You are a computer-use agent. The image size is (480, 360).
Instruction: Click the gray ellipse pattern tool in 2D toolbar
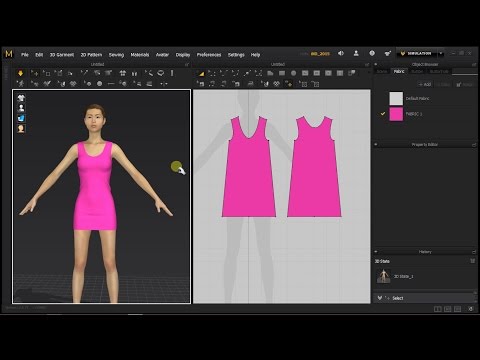coord(293,73)
